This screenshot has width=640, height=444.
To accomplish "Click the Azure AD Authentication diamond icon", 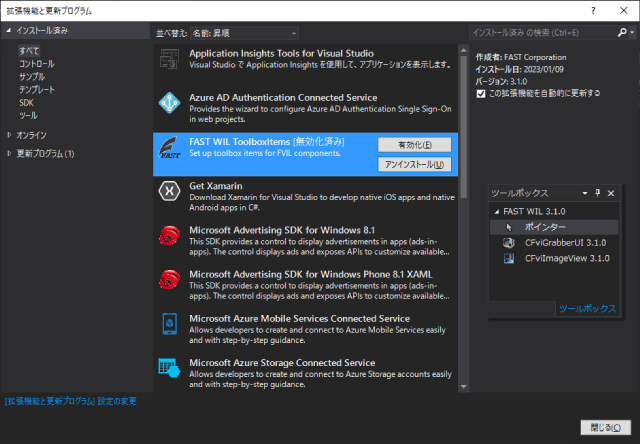I will coord(169,103).
